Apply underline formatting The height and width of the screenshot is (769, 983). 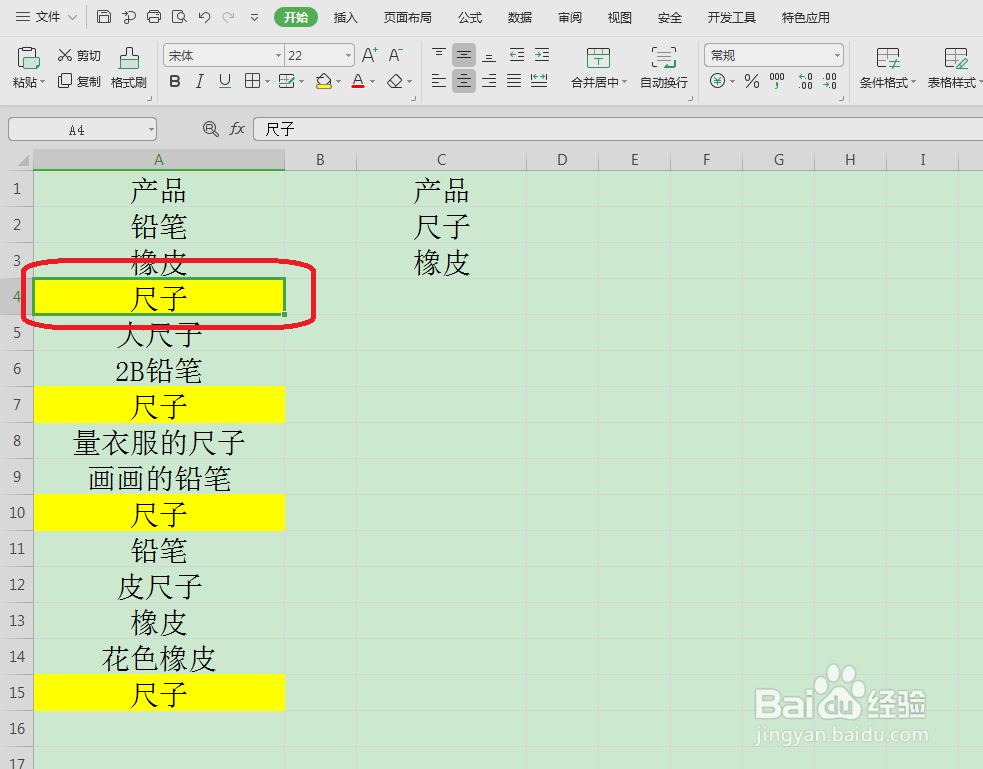point(224,81)
